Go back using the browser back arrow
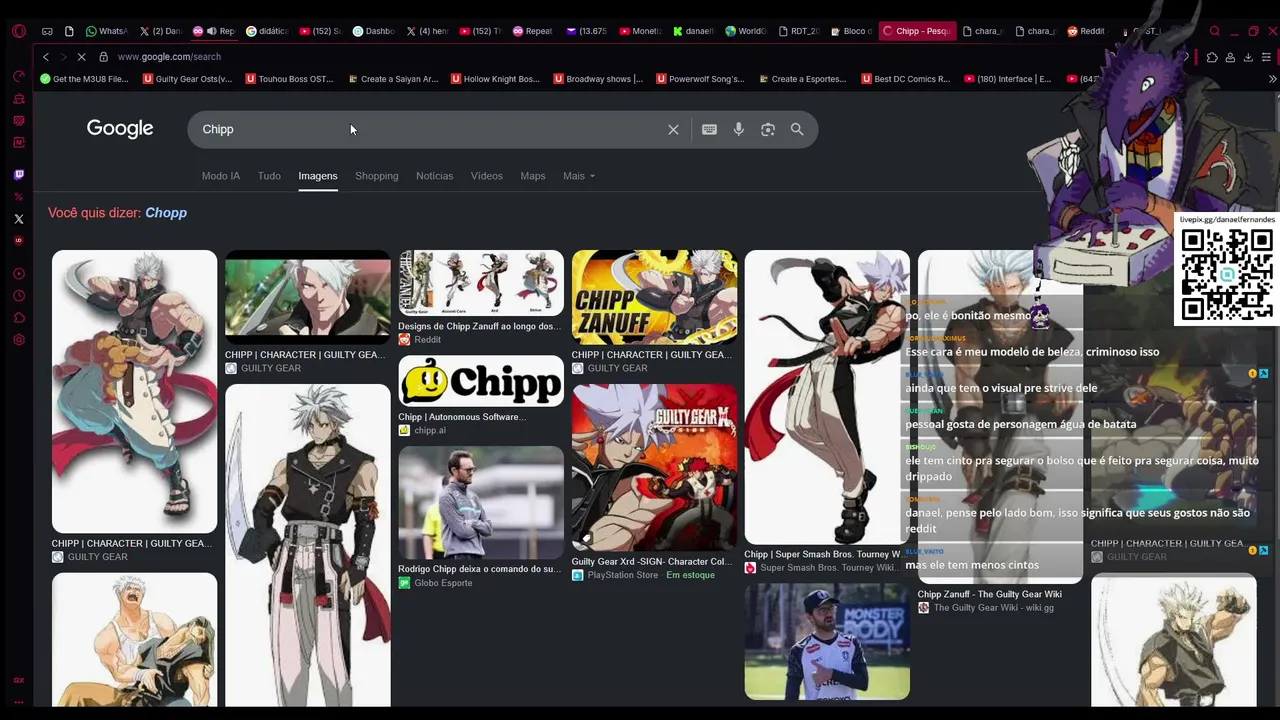Image resolution: width=1280 pixels, height=720 pixels. (46, 57)
